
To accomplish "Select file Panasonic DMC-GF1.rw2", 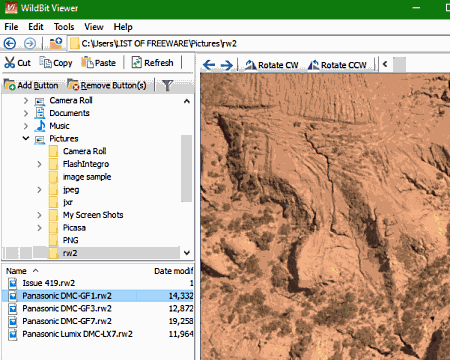I will click(x=67, y=296).
